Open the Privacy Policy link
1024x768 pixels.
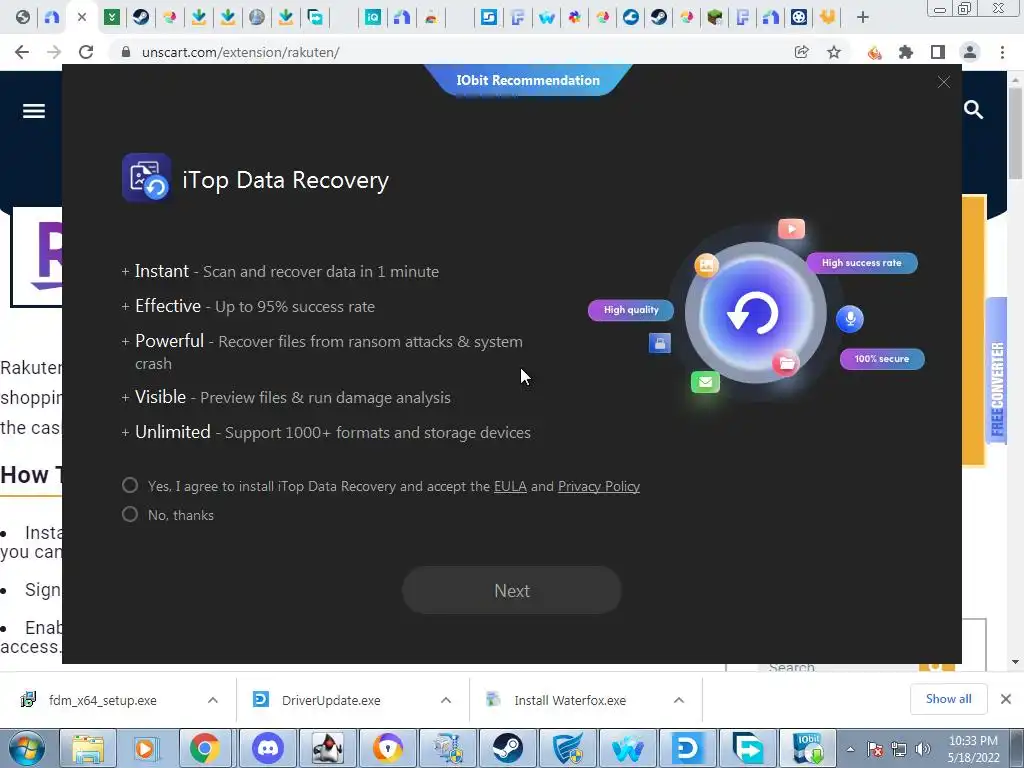(x=599, y=487)
